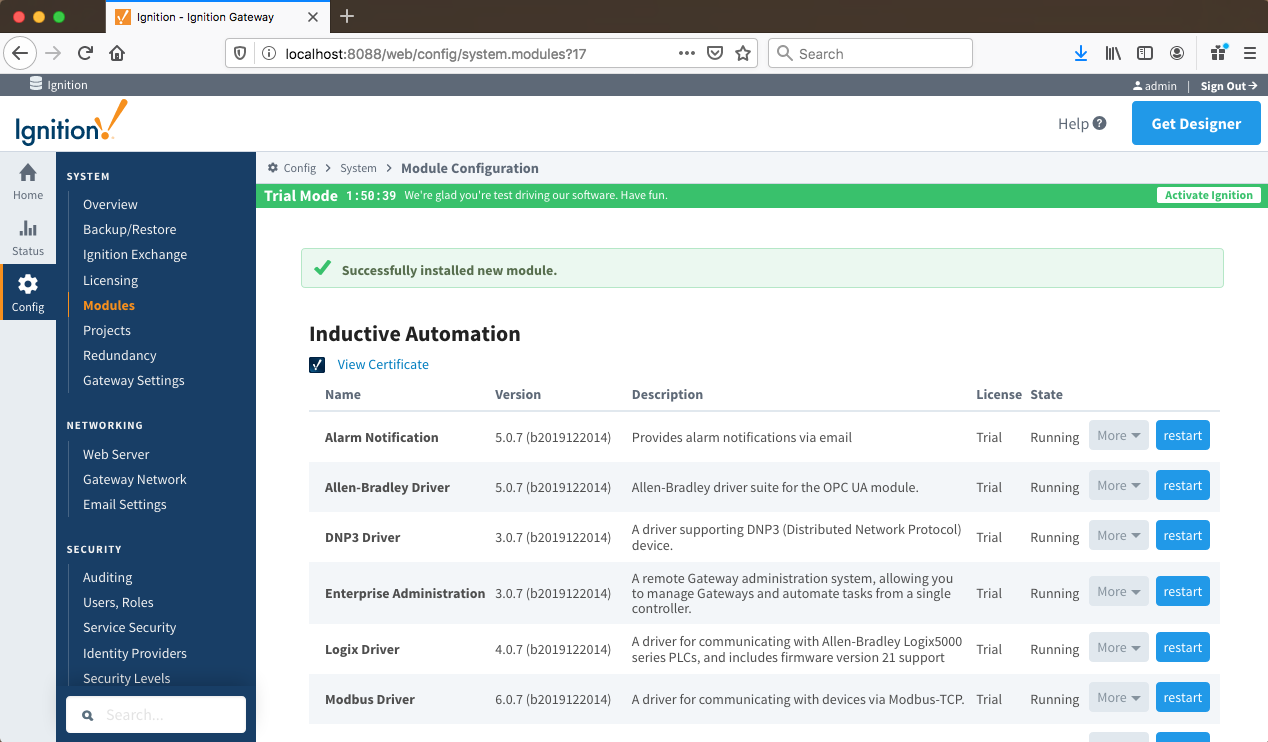
Task: Click the extensions icon in browser toolbar
Action: click(1218, 53)
